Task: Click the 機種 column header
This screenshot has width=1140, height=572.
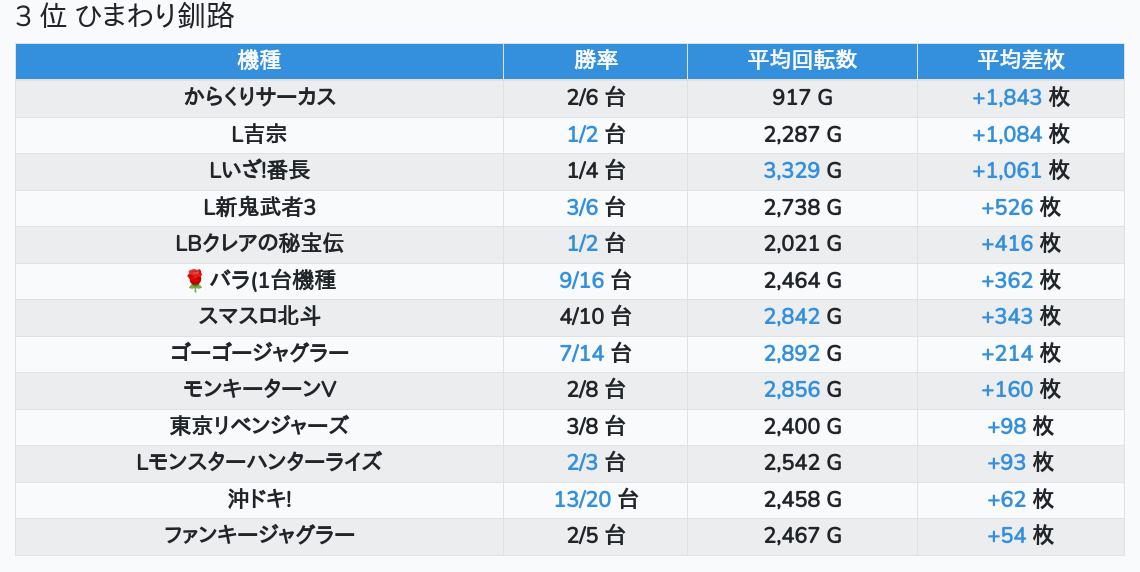Action: click(259, 60)
